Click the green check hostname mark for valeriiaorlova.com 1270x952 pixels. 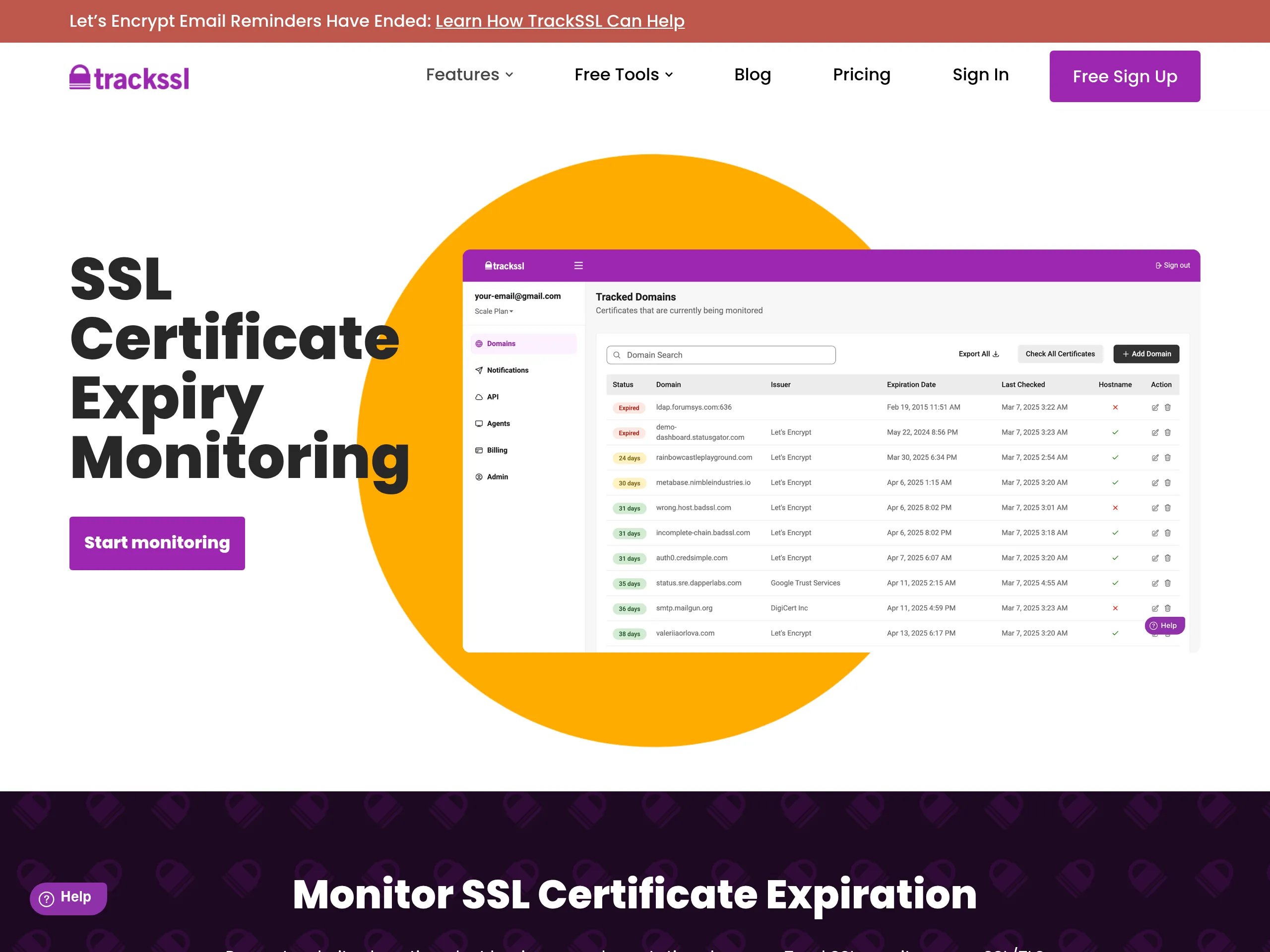(x=1115, y=634)
